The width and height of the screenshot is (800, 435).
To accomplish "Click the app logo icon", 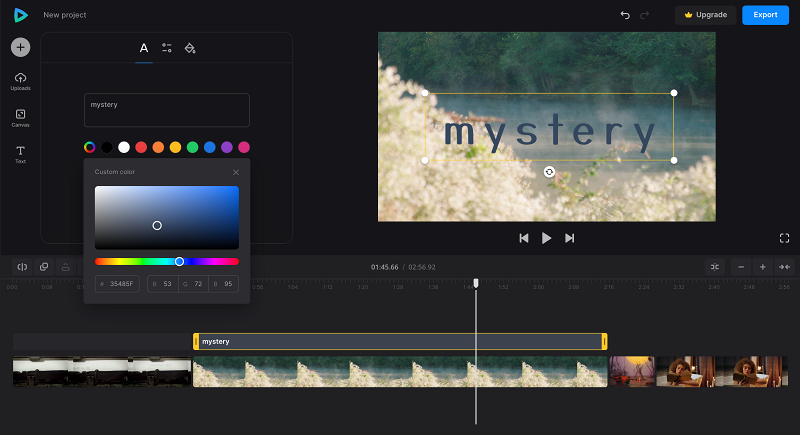I will tap(20, 15).
